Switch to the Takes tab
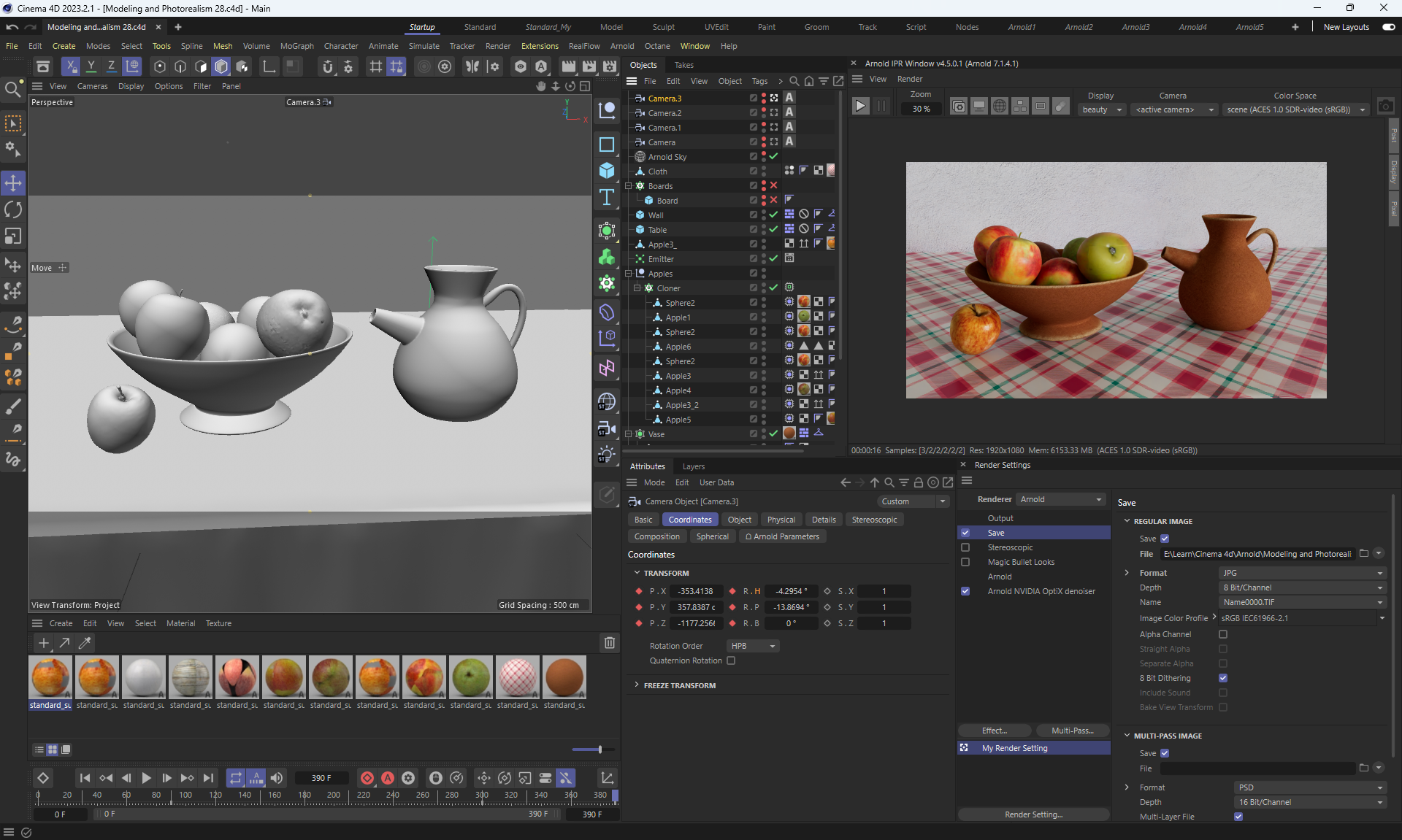1402x840 pixels. 683,65
